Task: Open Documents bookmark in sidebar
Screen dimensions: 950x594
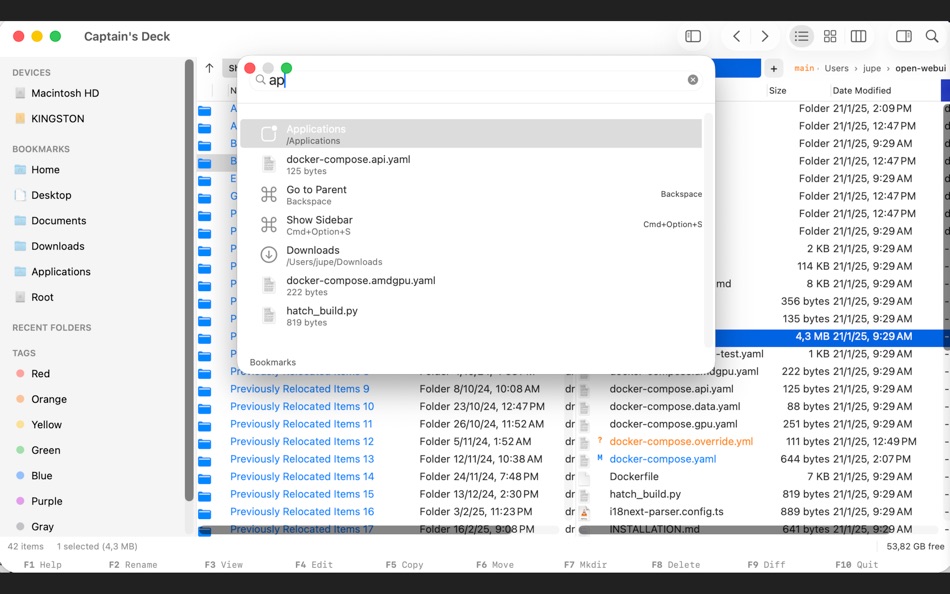Action: coord(58,221)
